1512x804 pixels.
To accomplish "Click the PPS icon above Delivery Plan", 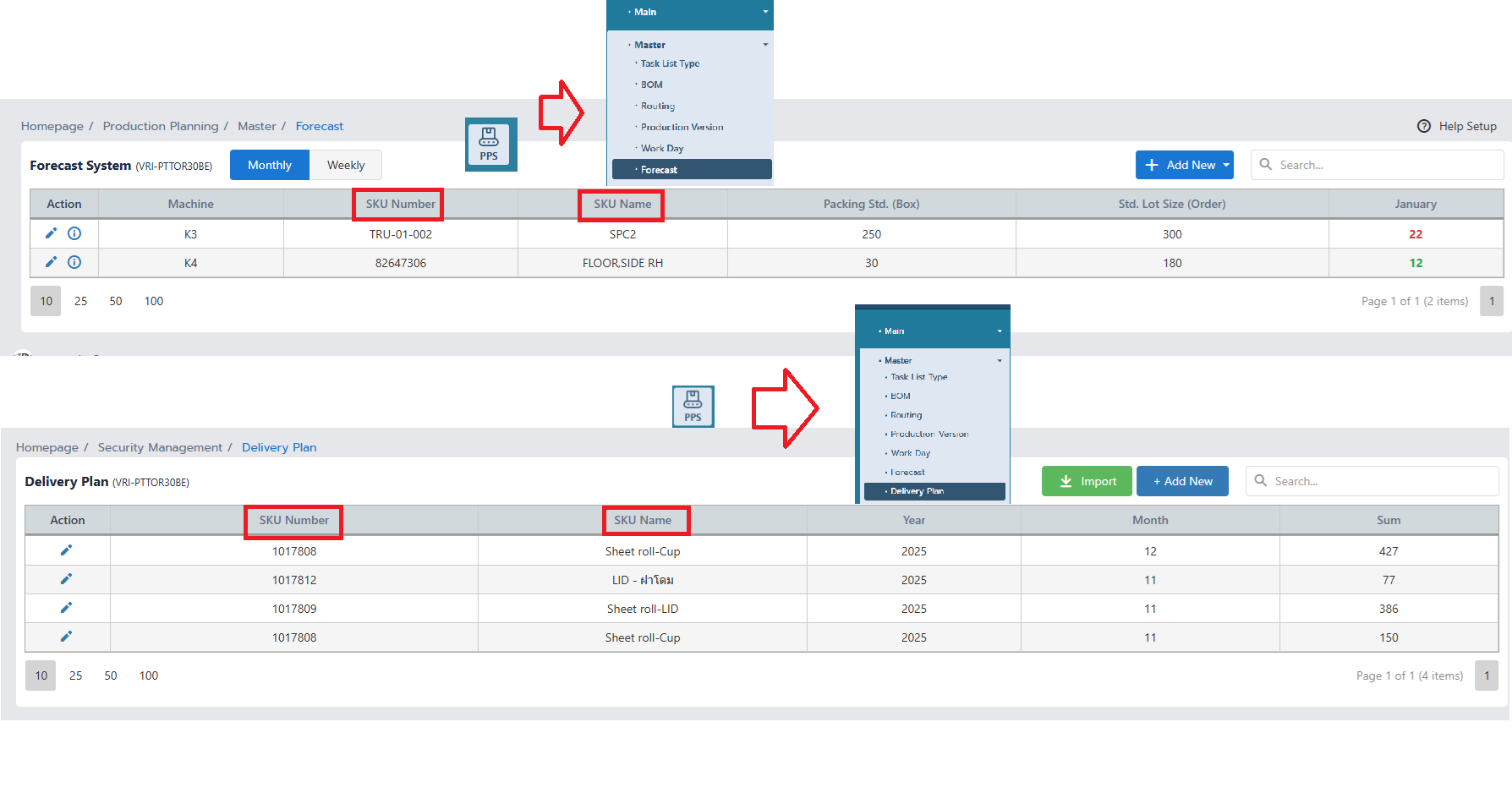I will [x=693, y=407].
